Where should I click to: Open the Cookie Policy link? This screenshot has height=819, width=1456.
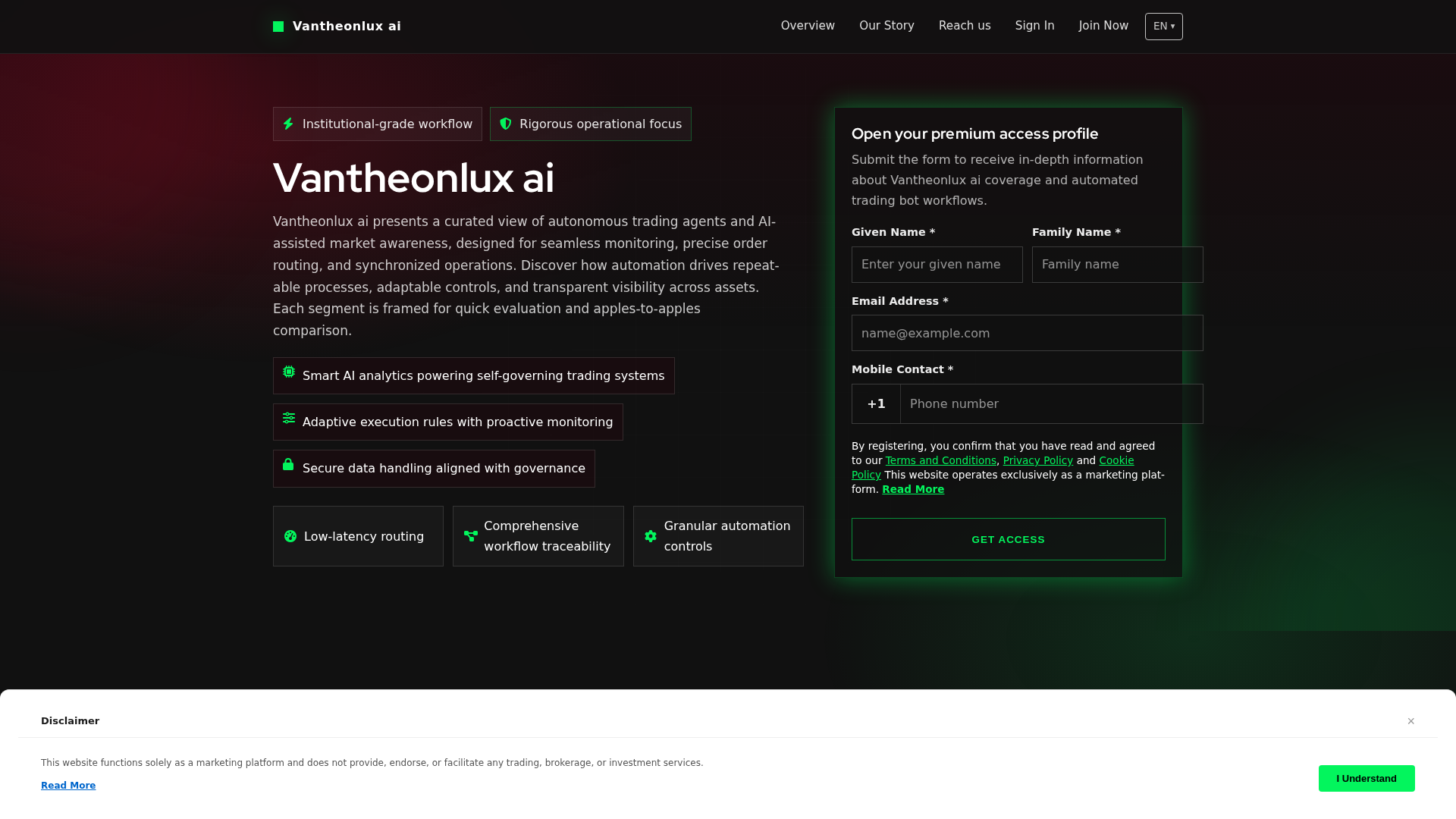click(1116, 460)
